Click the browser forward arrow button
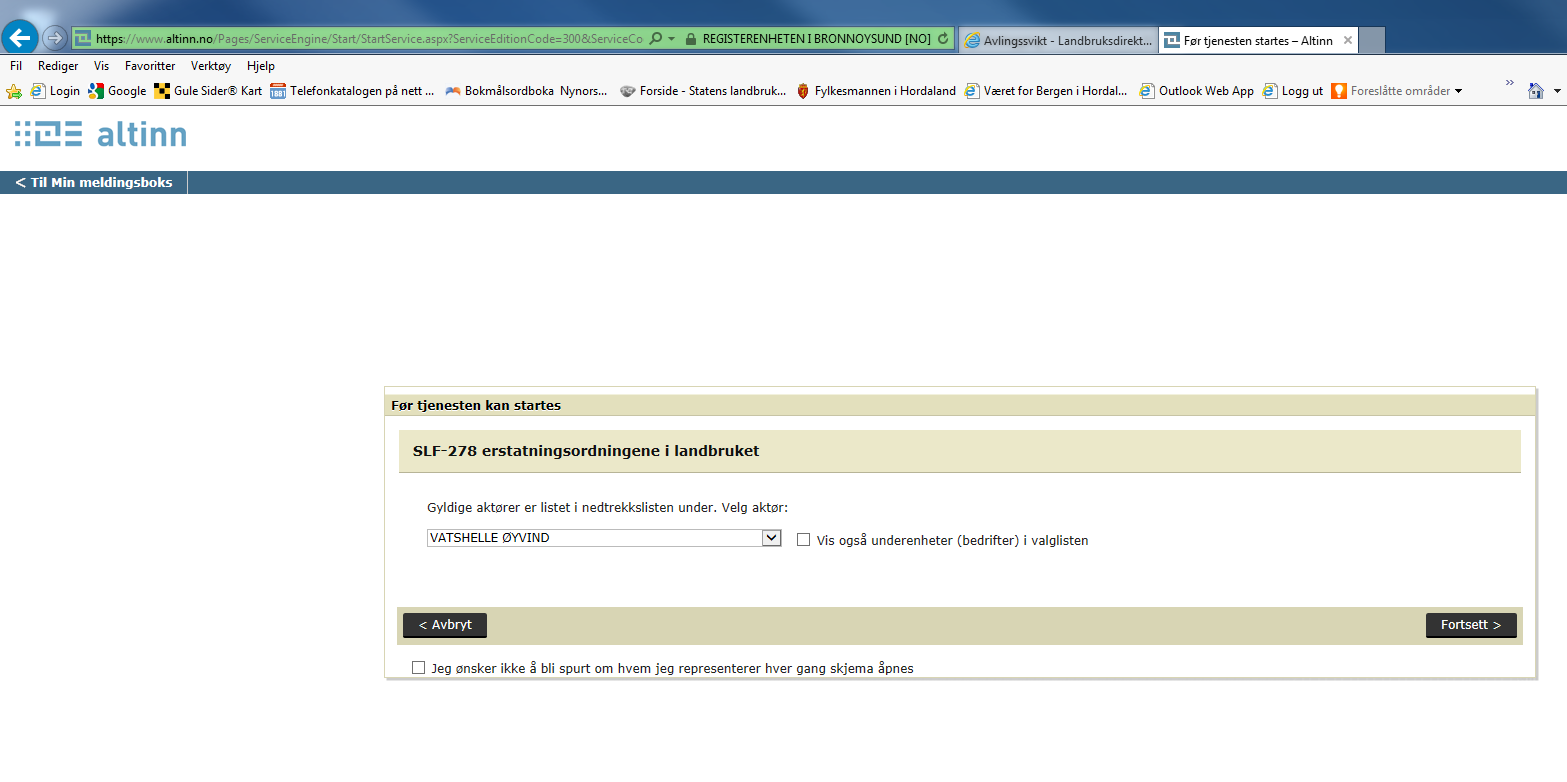 (x=54, y=38)
